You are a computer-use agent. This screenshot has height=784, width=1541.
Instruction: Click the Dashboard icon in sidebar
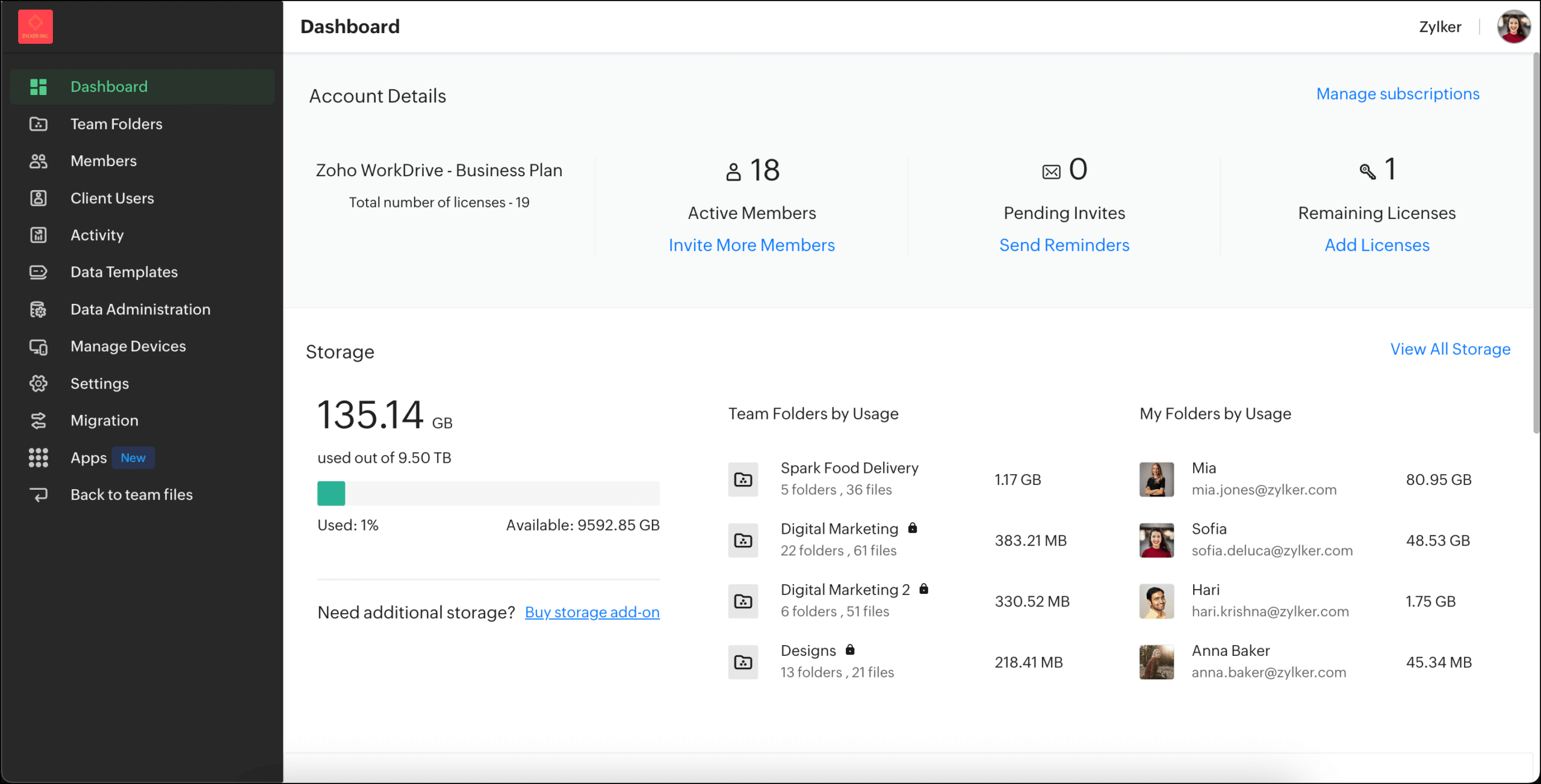(37, 86)
